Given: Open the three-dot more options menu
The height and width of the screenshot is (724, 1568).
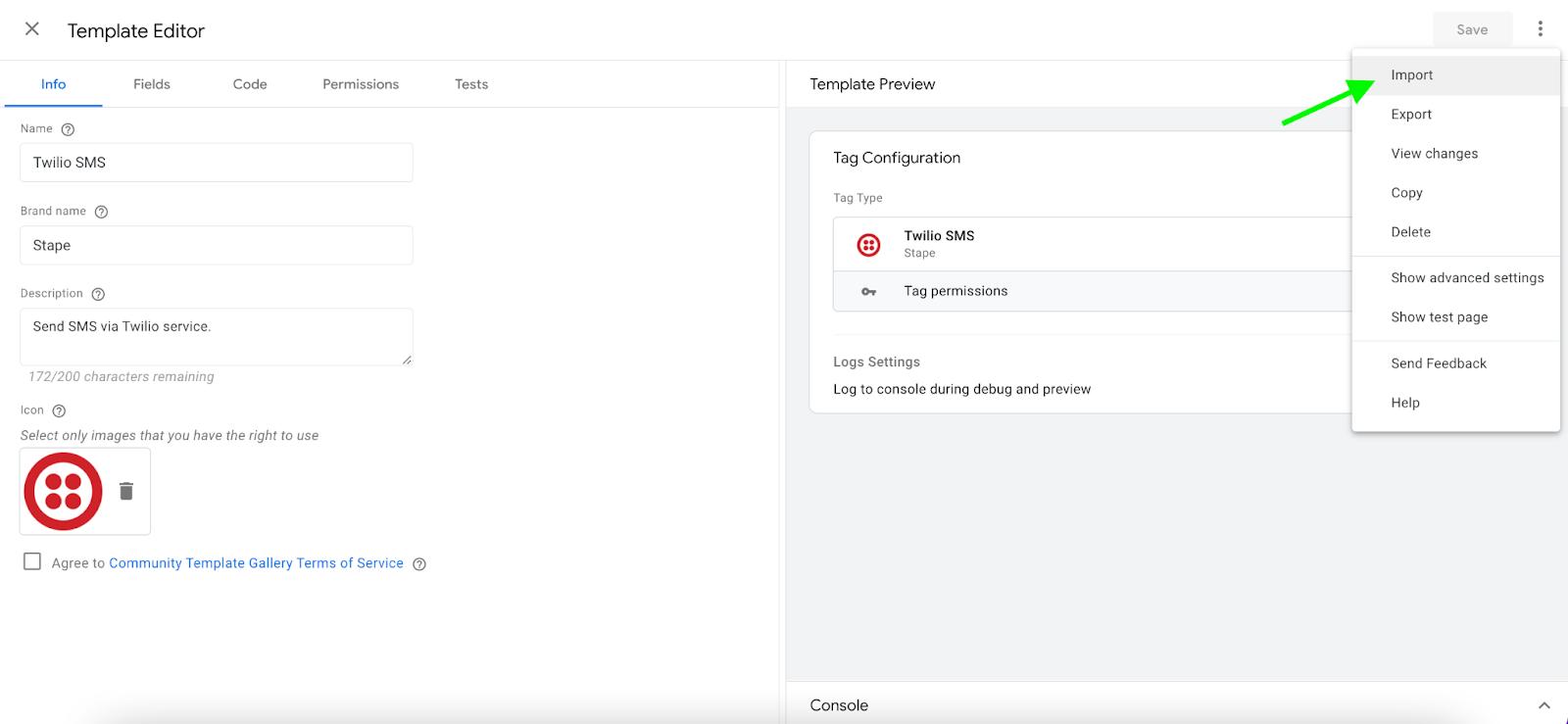Looking at the screenshot, I should click(1541, 29).
